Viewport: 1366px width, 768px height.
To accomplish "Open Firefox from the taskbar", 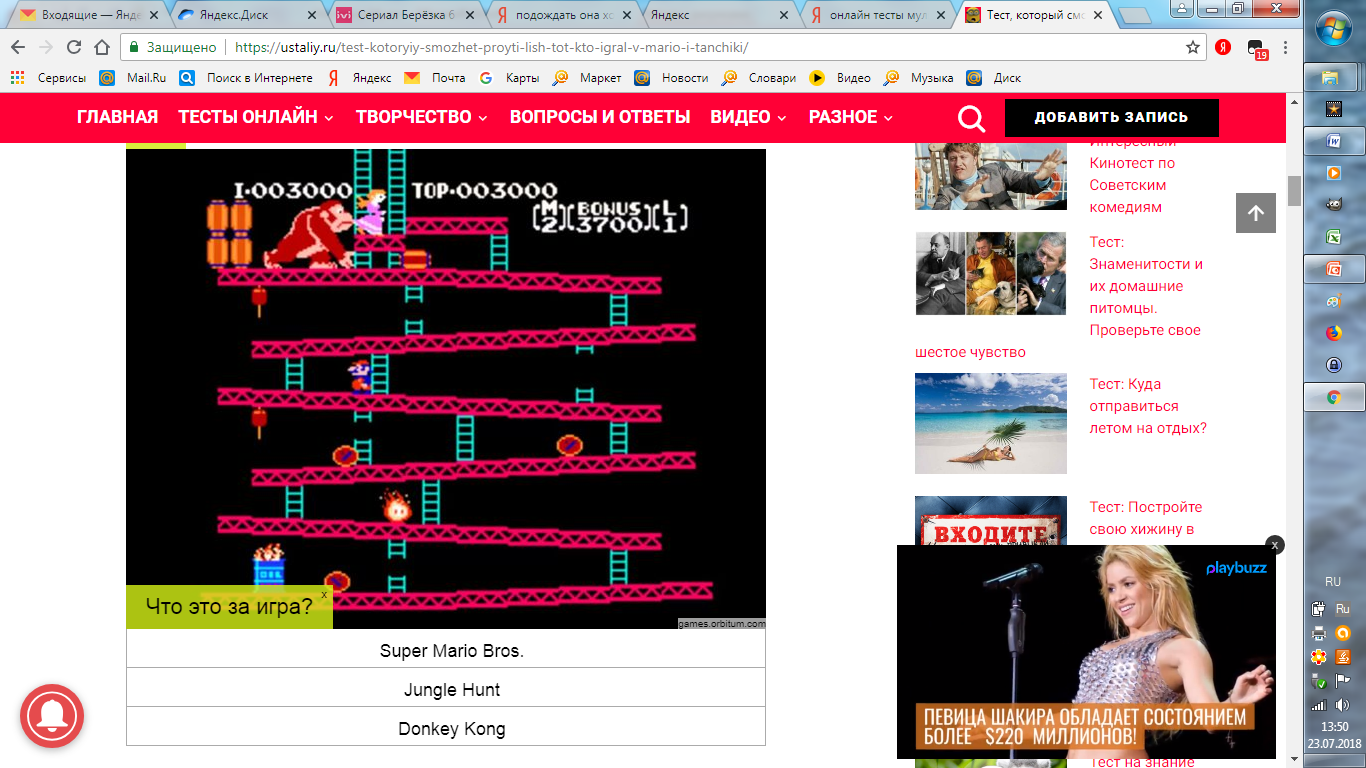I will [1332, 333].
